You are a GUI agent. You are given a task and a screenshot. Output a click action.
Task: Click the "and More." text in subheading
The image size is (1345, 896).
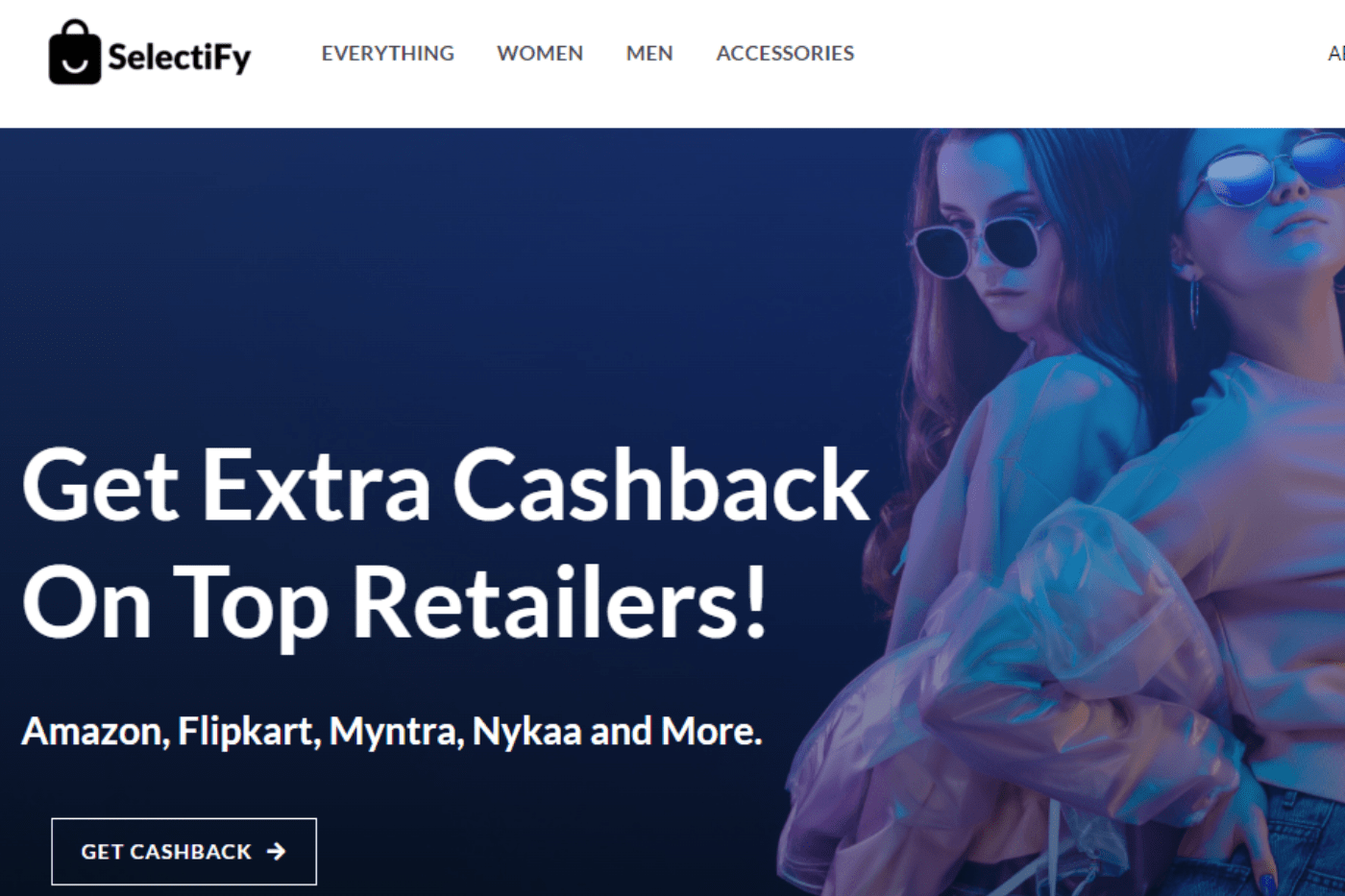675,732
